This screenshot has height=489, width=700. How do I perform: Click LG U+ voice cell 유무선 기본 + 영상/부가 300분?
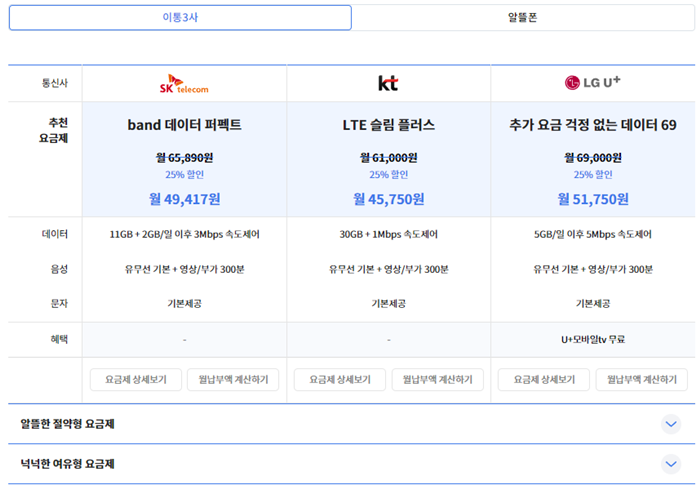[593, 269]
